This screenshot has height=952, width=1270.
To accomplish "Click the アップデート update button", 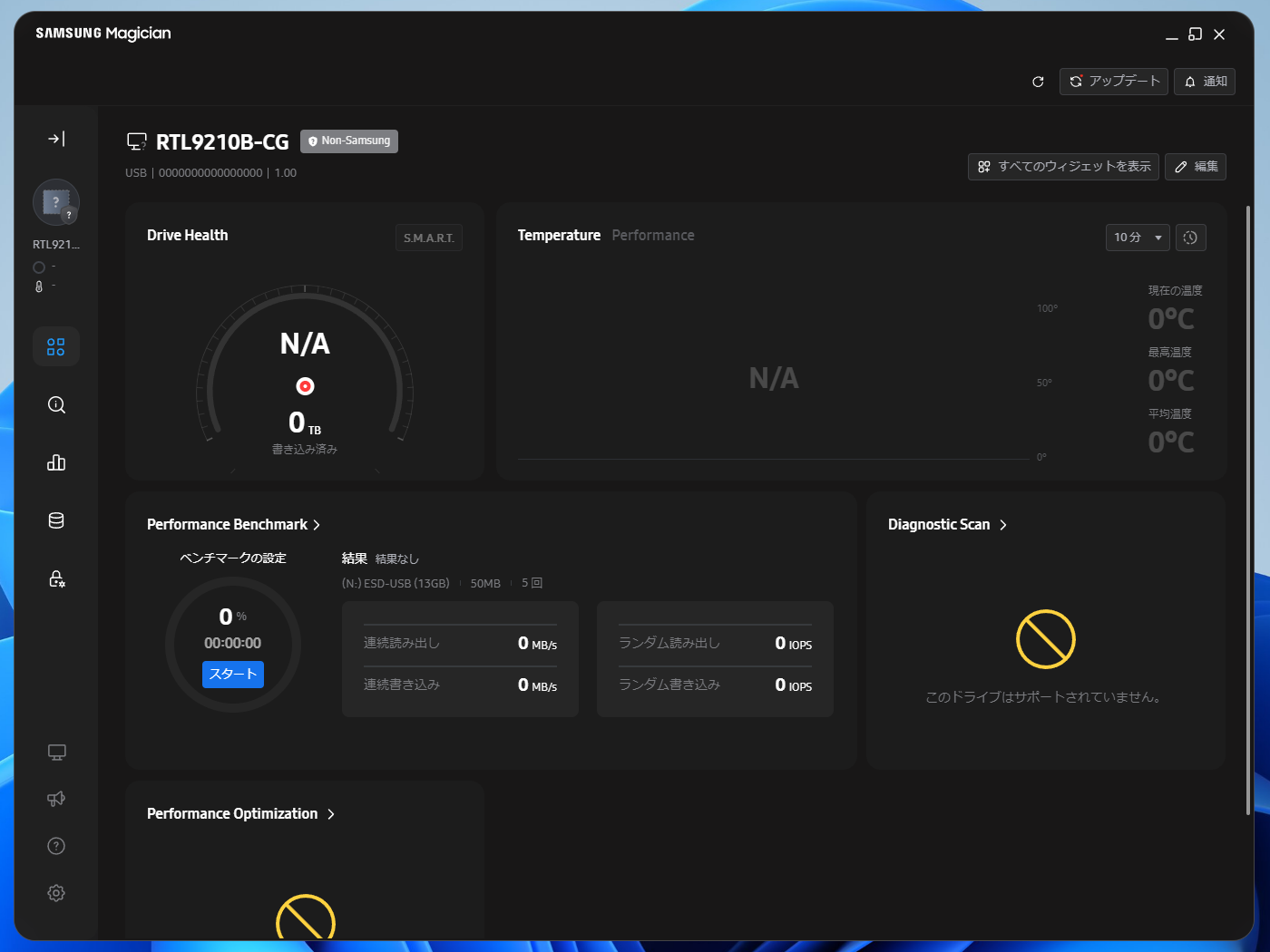I will (x=1114, y=82).
